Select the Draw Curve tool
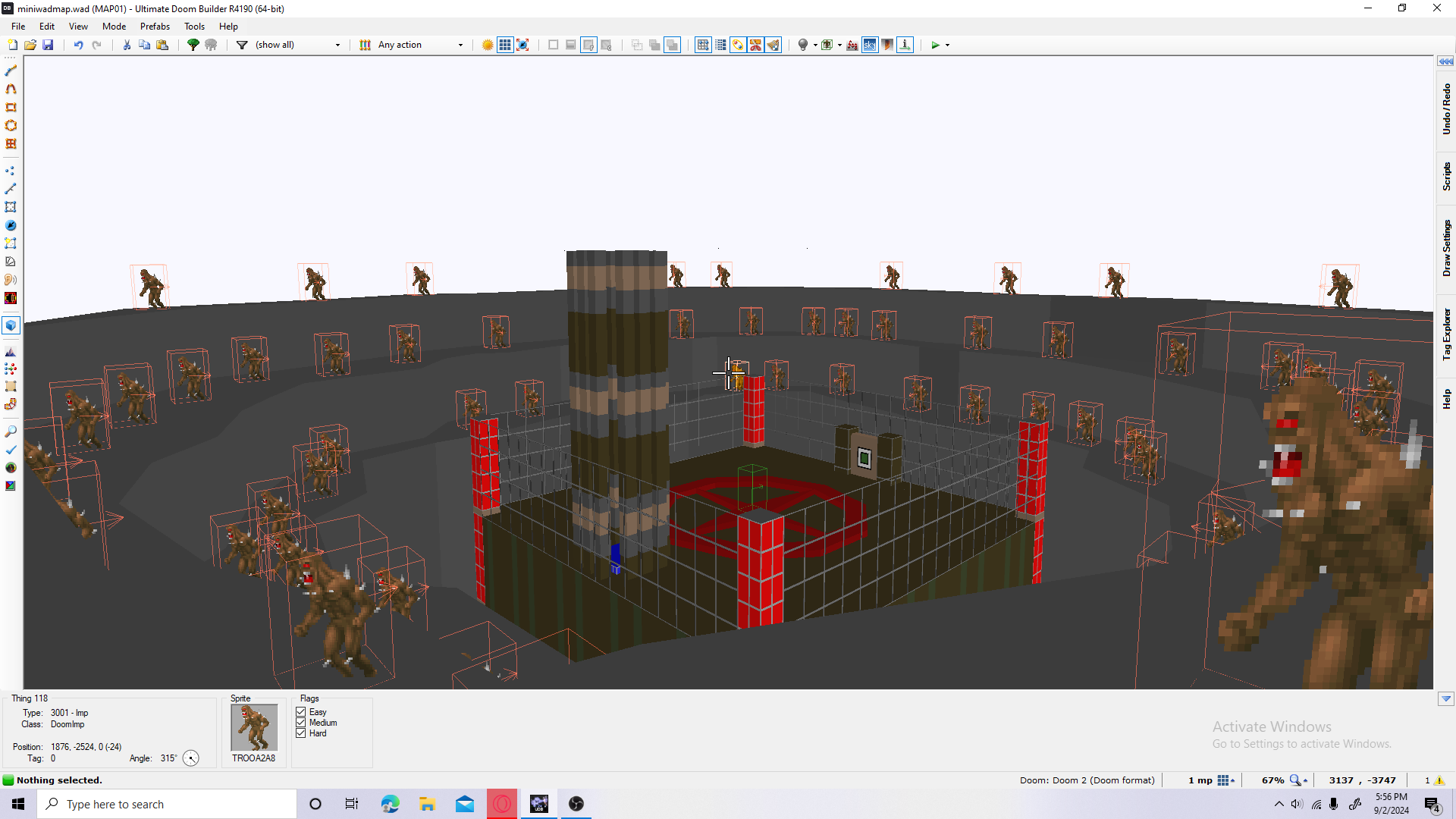This screenshot has width=1456, height=819. (x=11, y=89)
